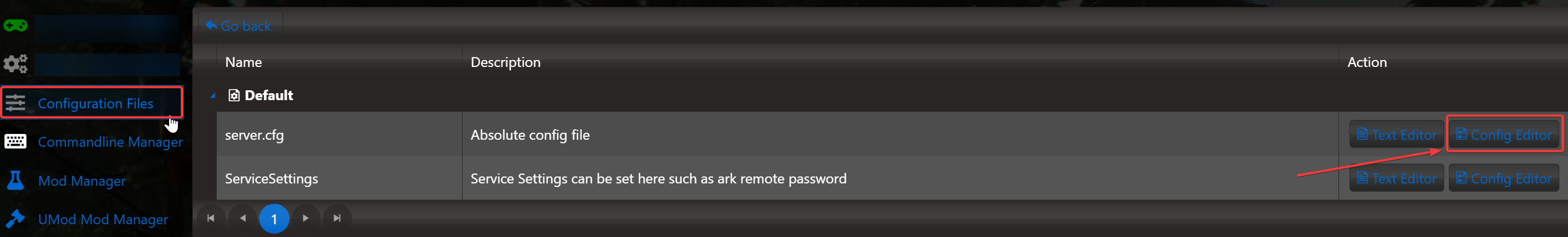1568x237 pixels.
Task: Click the Commandline Manager keyboard icon
Action: (x=15, y=142)
